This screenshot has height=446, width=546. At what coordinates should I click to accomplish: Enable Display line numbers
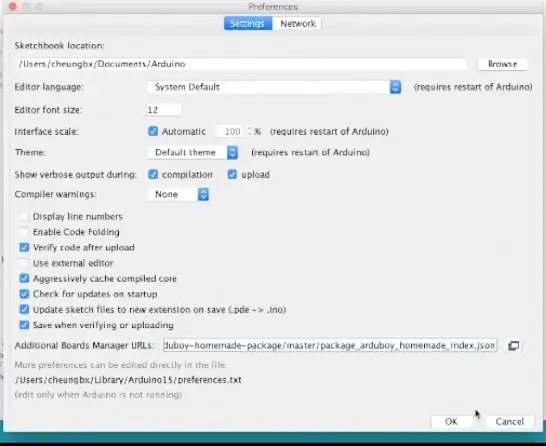click(24, 217)
